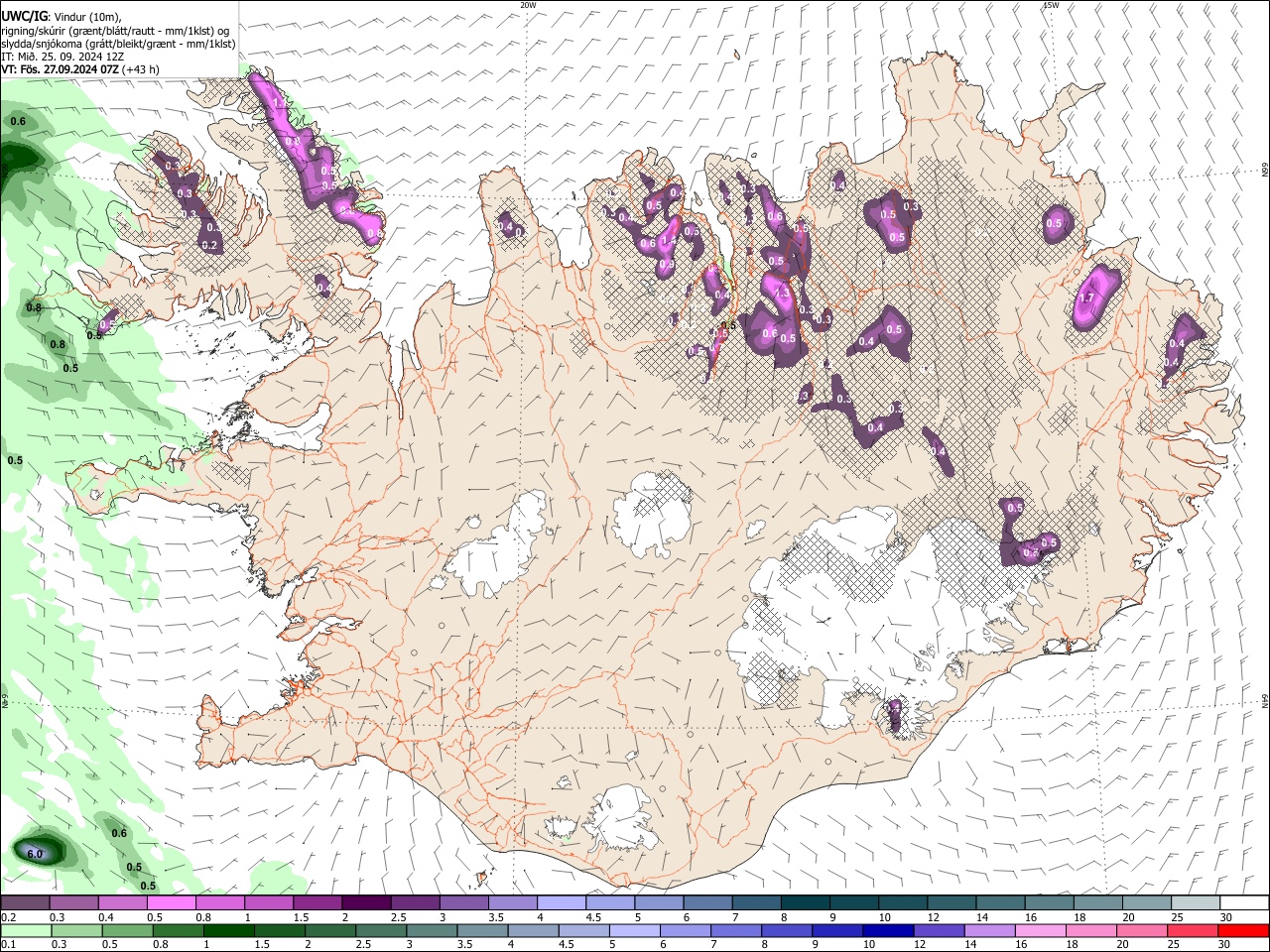
Task: Click the bright red 30 legend swatch
Action: coord(1243,930)
